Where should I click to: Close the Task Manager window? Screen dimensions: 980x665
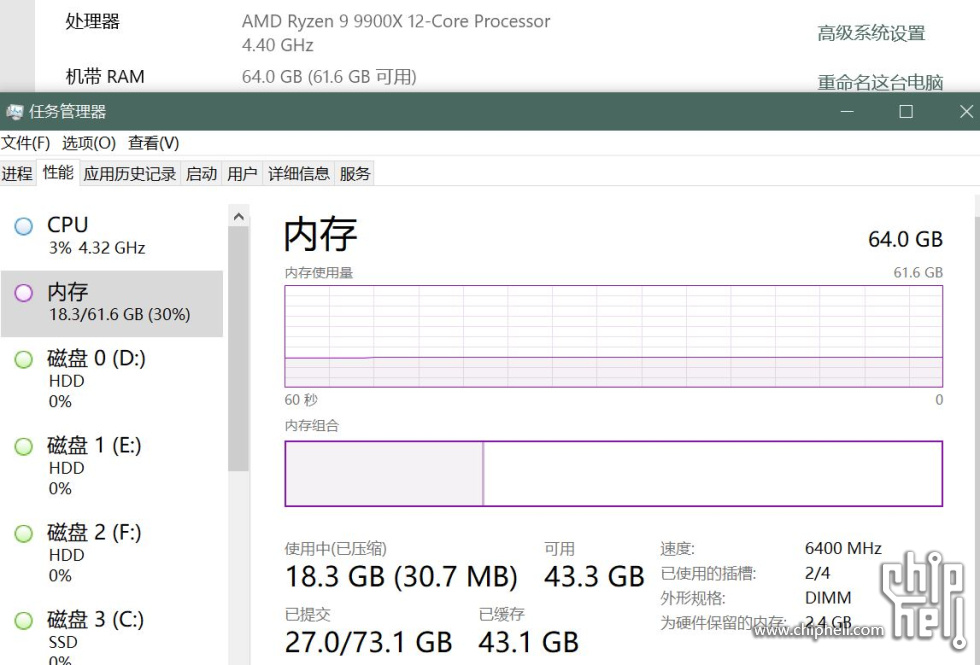(x=966, y=112)
